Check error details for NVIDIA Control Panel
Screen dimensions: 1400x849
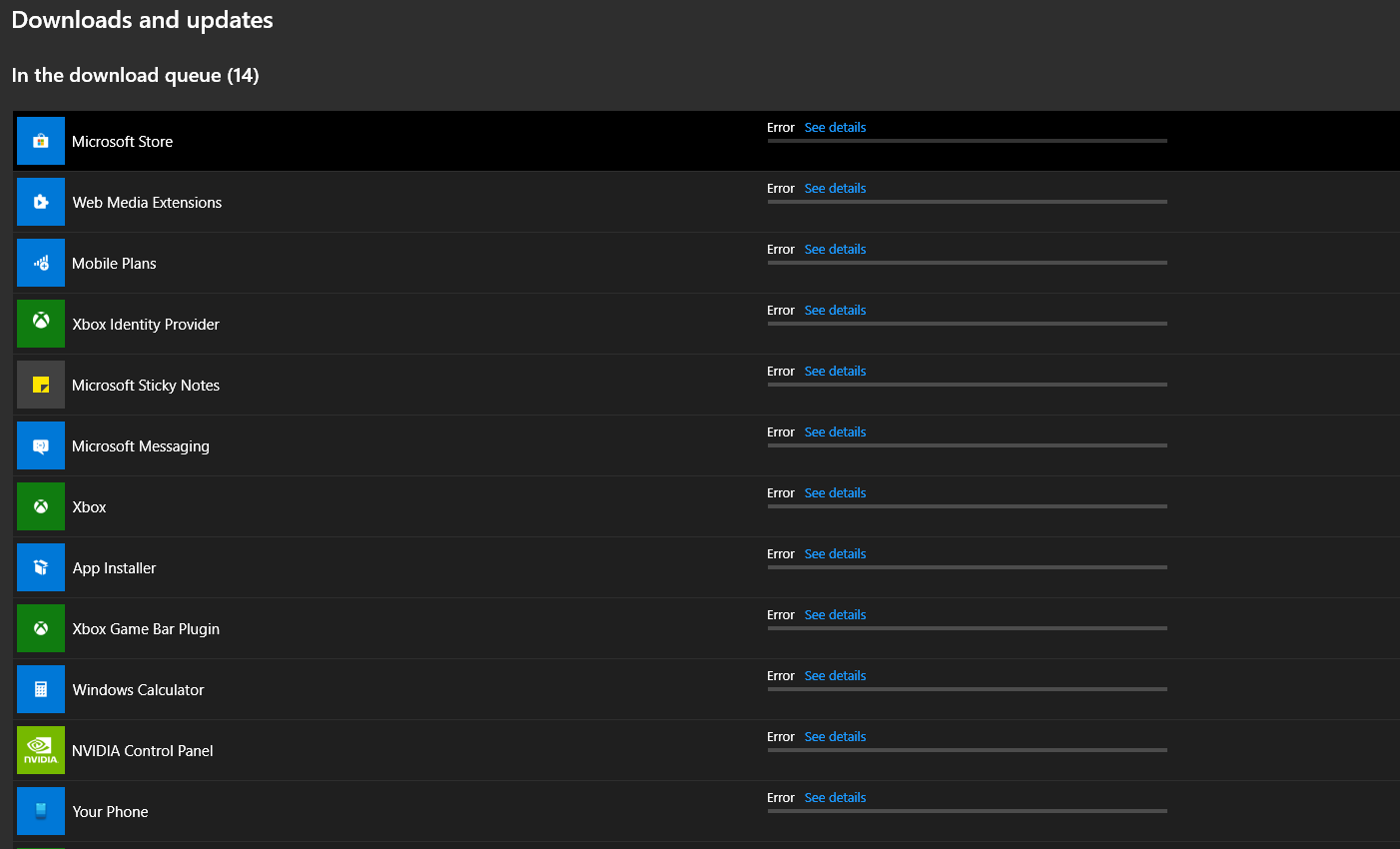835,736
